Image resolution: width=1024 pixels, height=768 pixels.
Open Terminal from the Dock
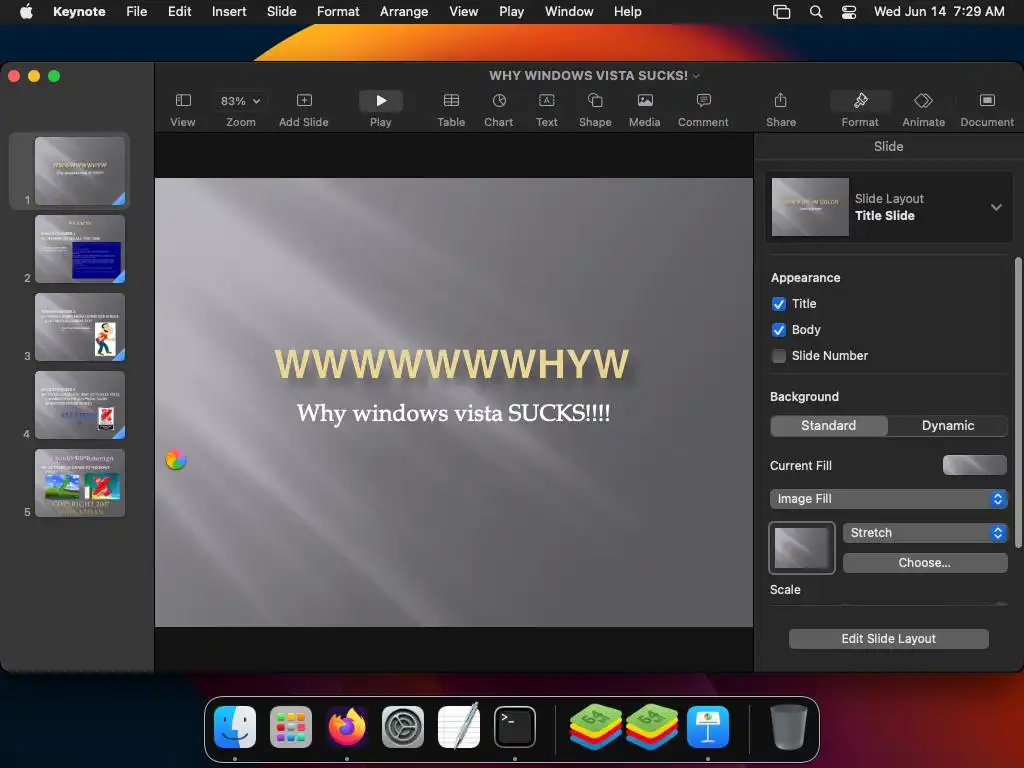click(x=515, y=726)
